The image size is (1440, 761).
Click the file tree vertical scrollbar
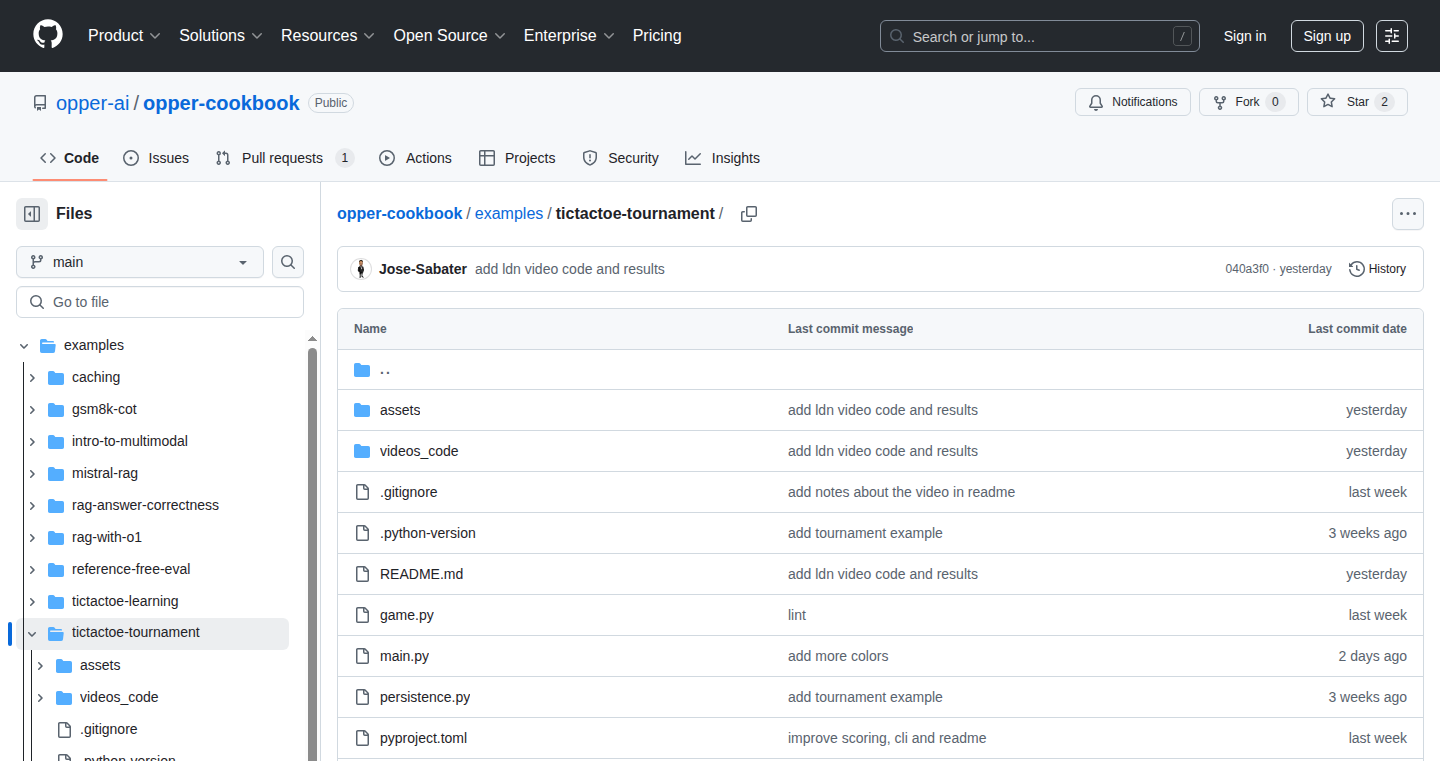pyautogui.click(x=312, y=554)
